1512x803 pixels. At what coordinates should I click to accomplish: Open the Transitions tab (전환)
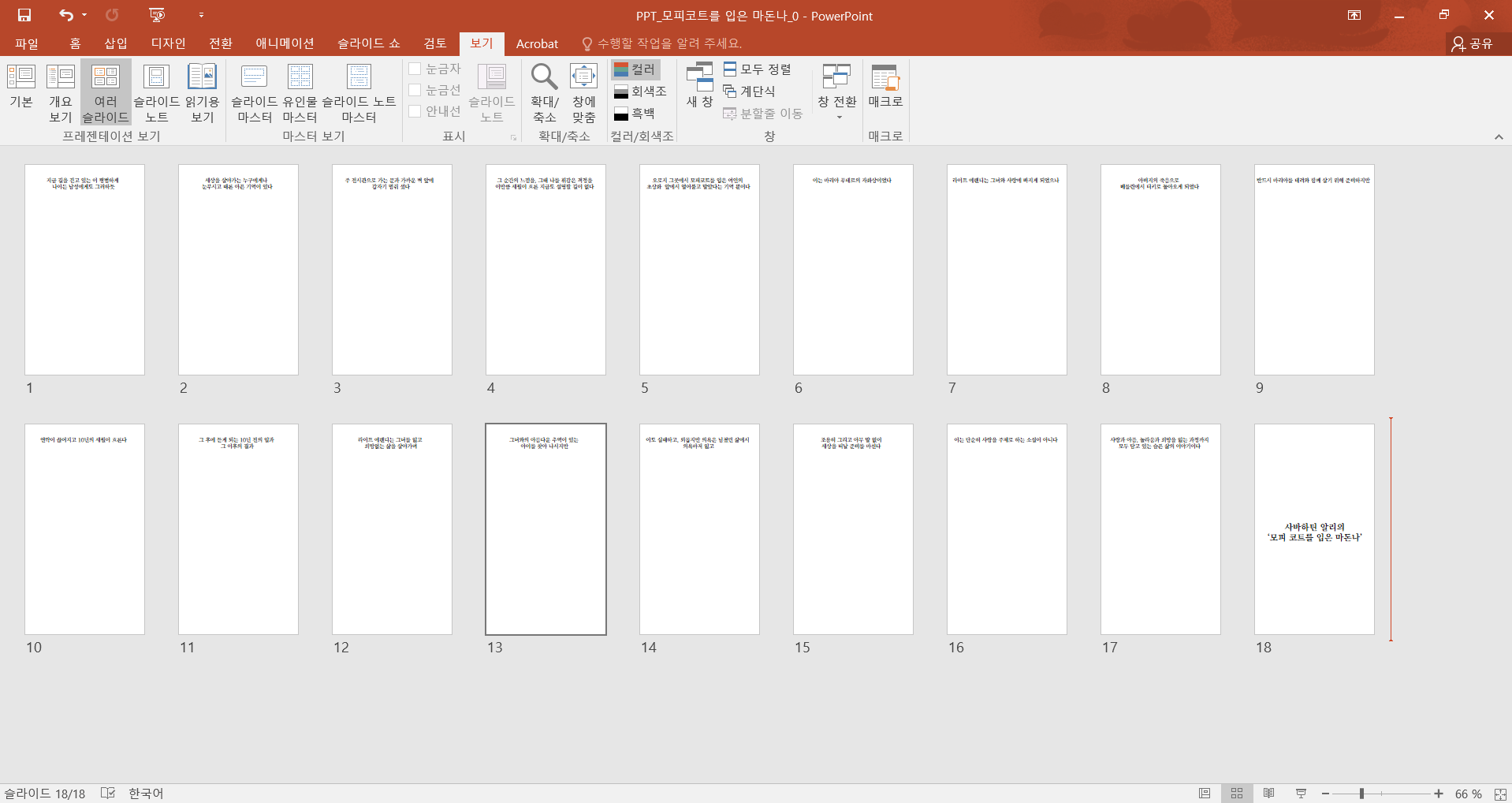click(x=221, y=43)
